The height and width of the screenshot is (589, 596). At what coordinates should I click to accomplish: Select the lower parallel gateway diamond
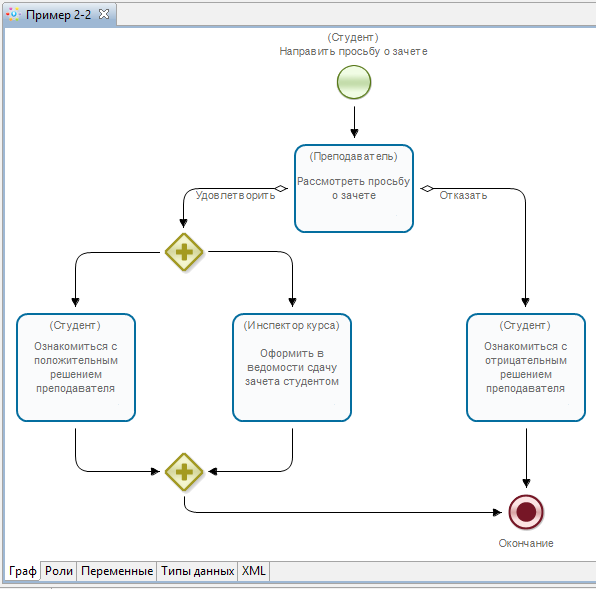184,472
